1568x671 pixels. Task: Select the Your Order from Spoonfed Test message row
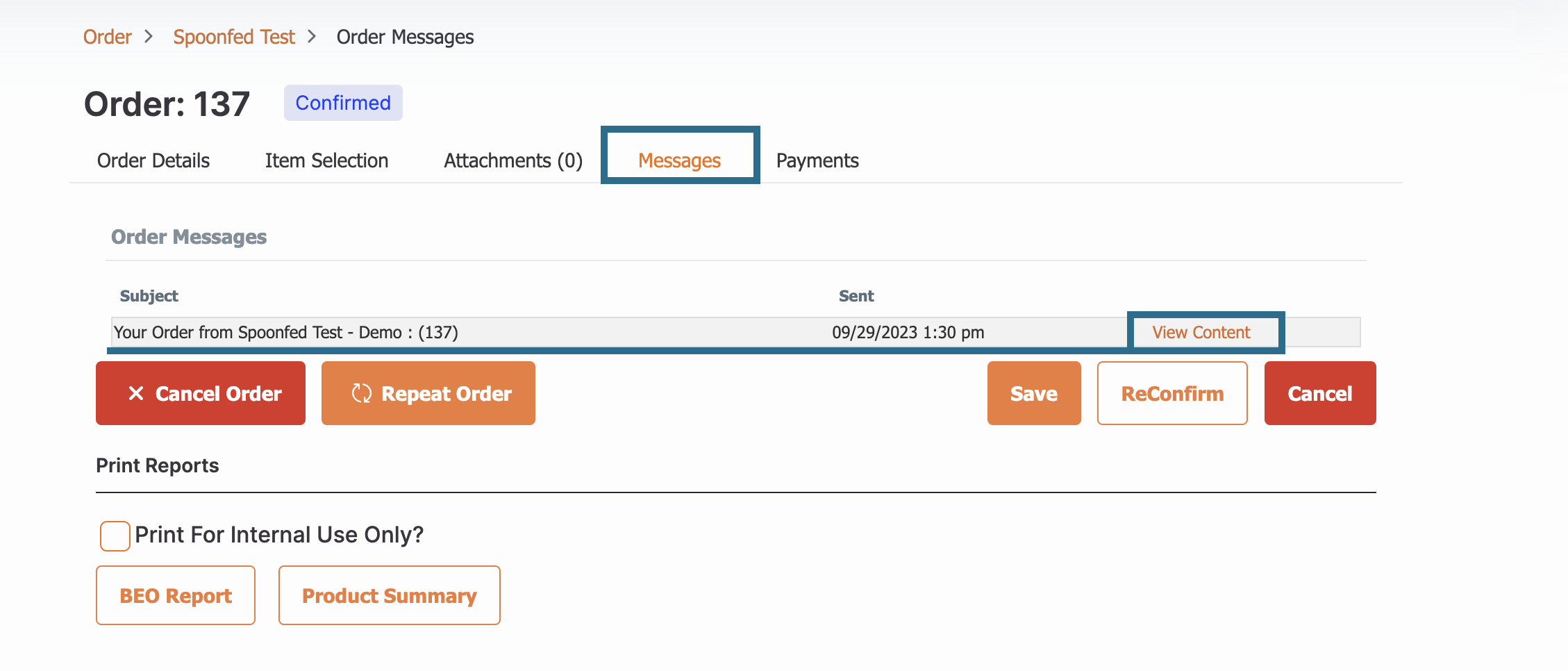tap(285, 332)
